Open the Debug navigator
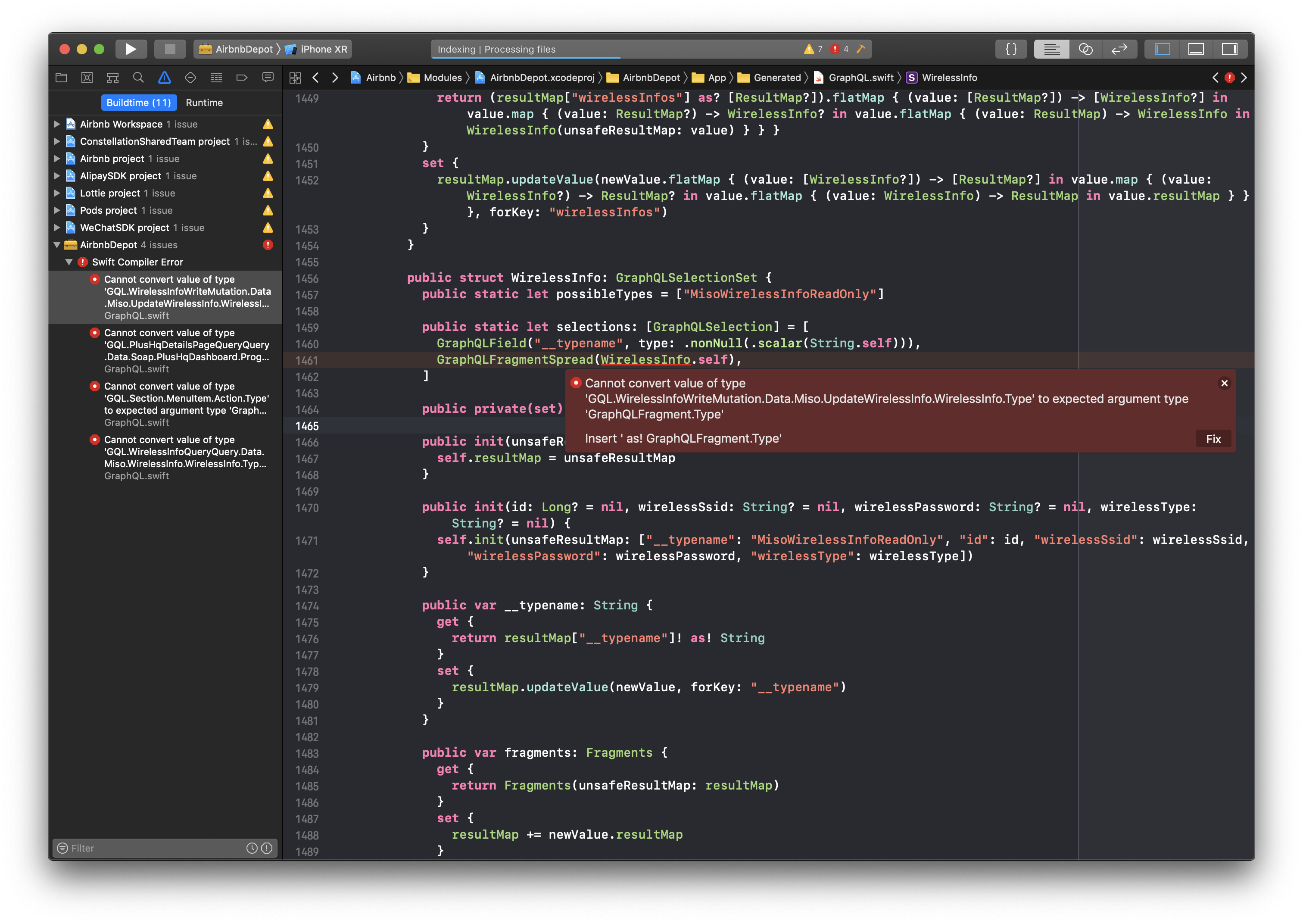 [x=216, y=78]
